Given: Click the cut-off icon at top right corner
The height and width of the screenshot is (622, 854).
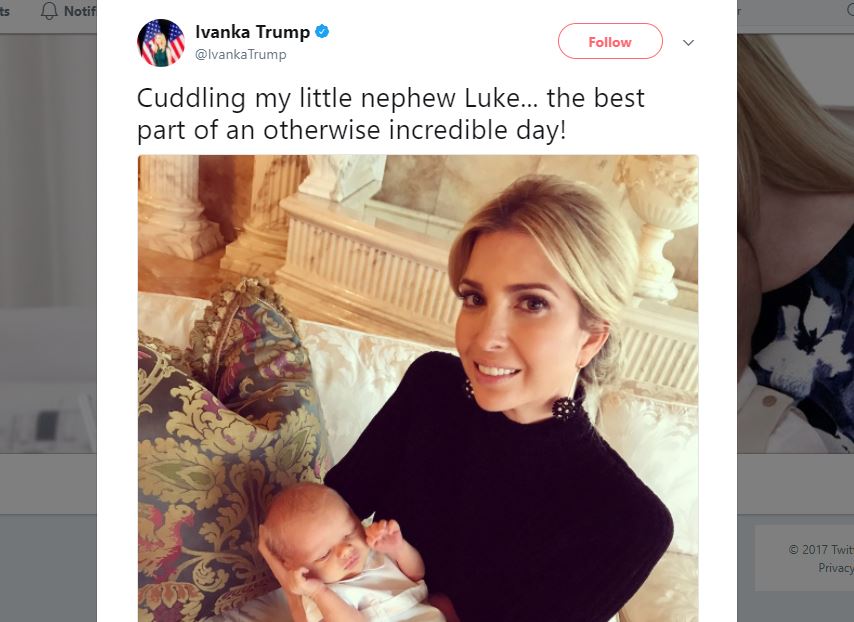Looking at the screenshot, I should pyautogui.click(x=850, y=9).
